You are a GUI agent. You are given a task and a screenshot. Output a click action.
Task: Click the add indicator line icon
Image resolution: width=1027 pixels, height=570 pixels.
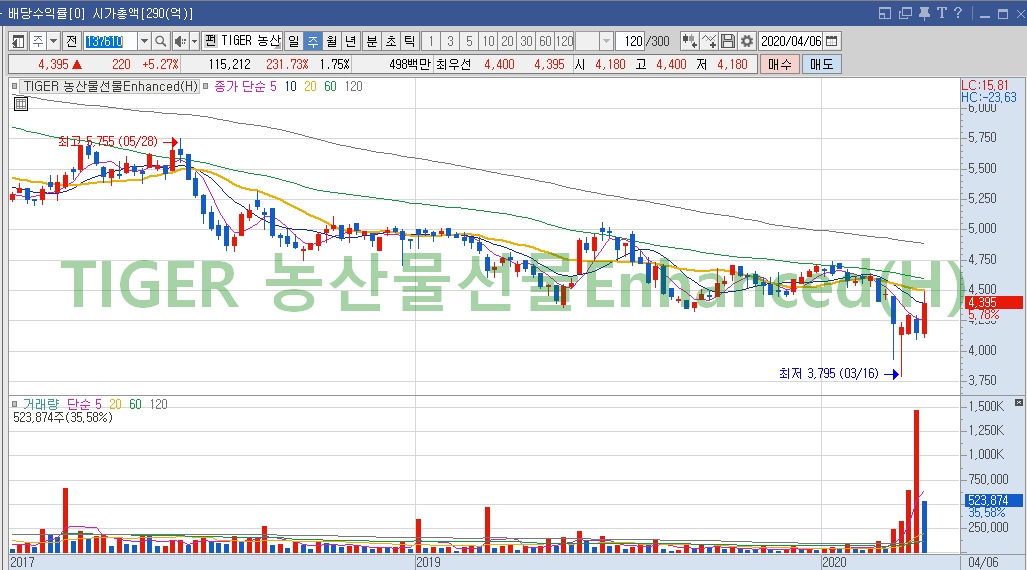click(x=709, y=41)
